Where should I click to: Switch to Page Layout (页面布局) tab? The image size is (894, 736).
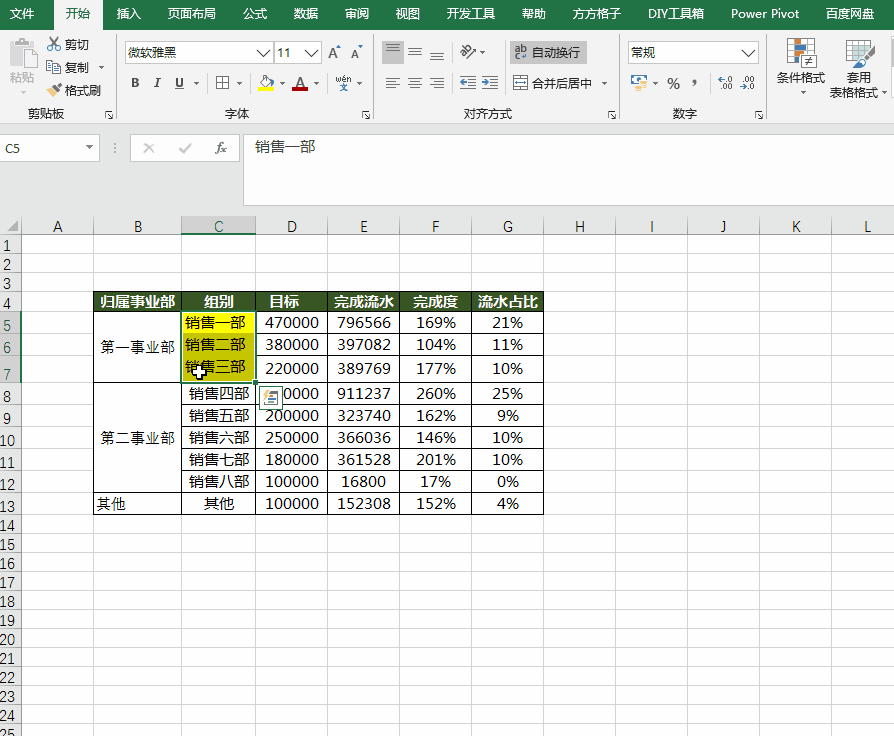tap(192, 14)
